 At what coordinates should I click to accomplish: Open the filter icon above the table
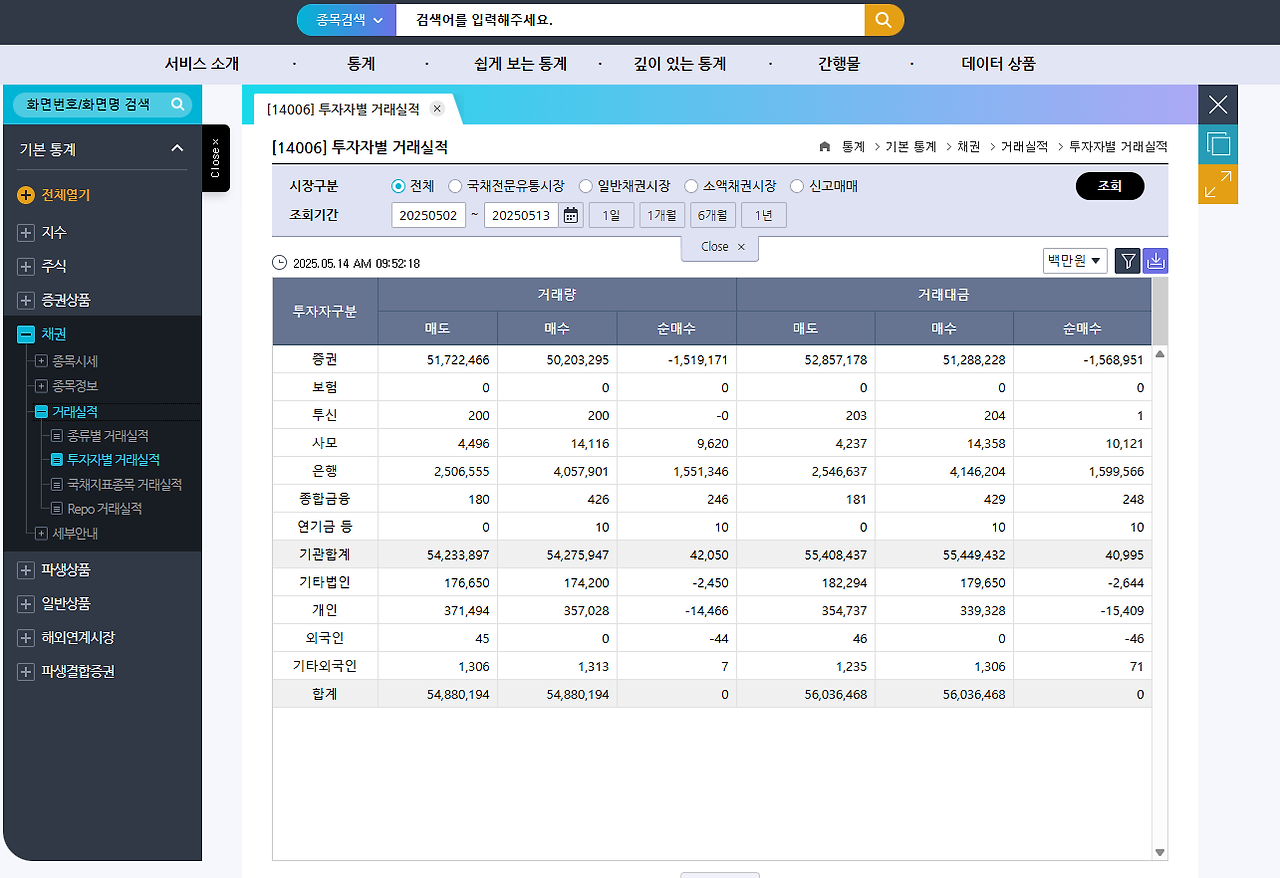point(1127,260)
